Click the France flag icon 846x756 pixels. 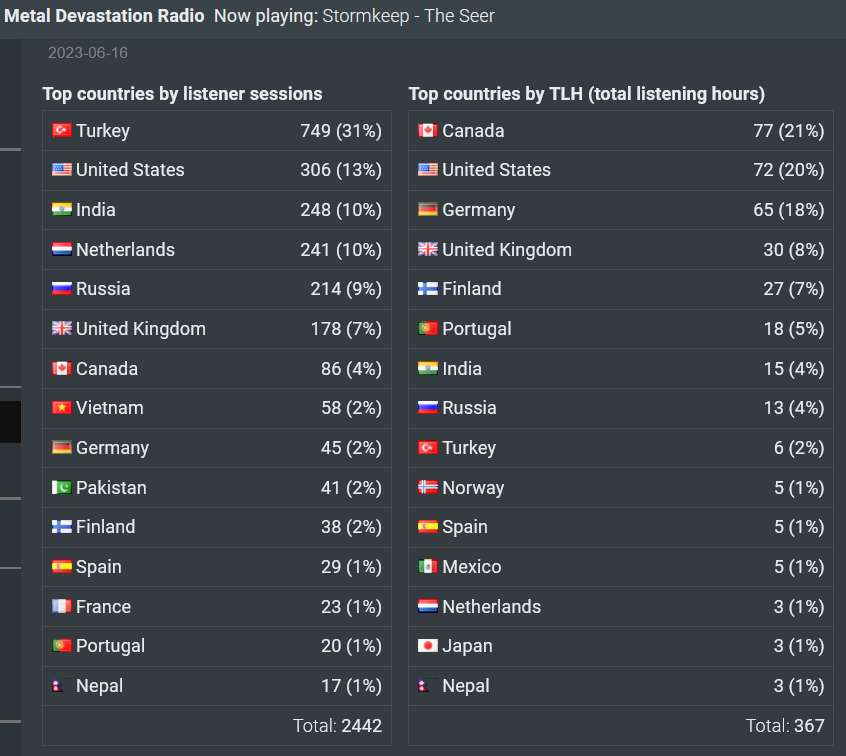tap(62, 606)
